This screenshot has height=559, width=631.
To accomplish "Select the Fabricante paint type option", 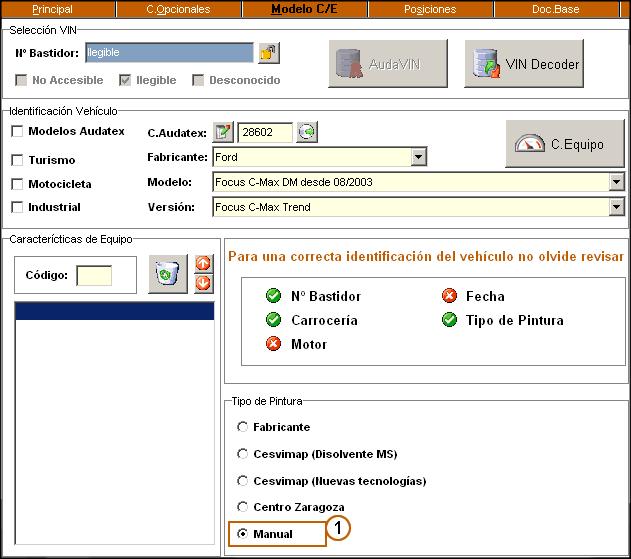I will click(242, 427).
